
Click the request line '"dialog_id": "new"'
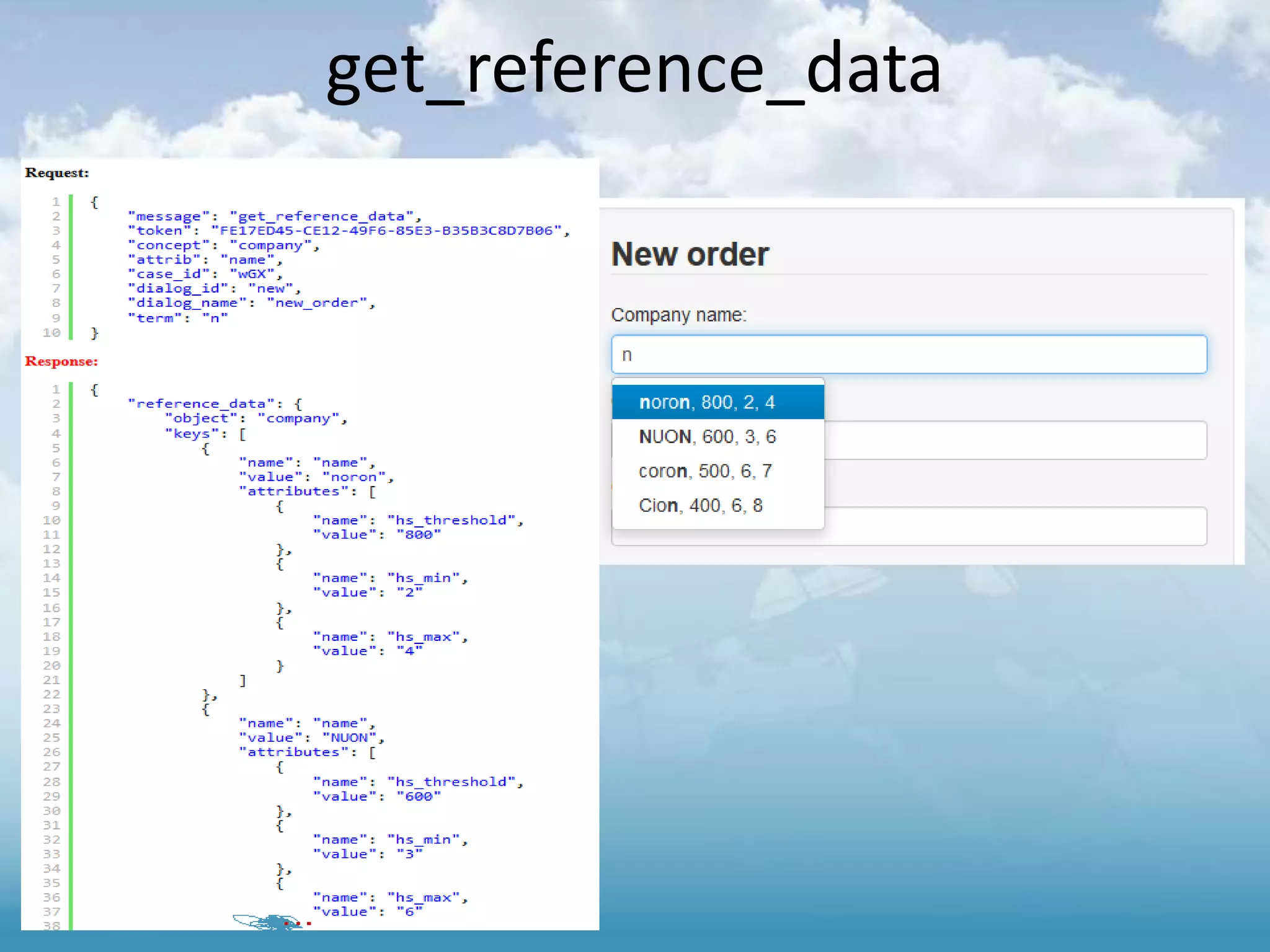[215, 289]
